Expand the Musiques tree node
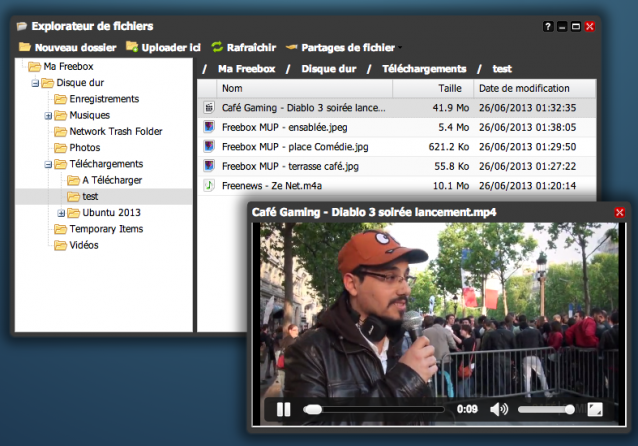 tap(48, 116)
